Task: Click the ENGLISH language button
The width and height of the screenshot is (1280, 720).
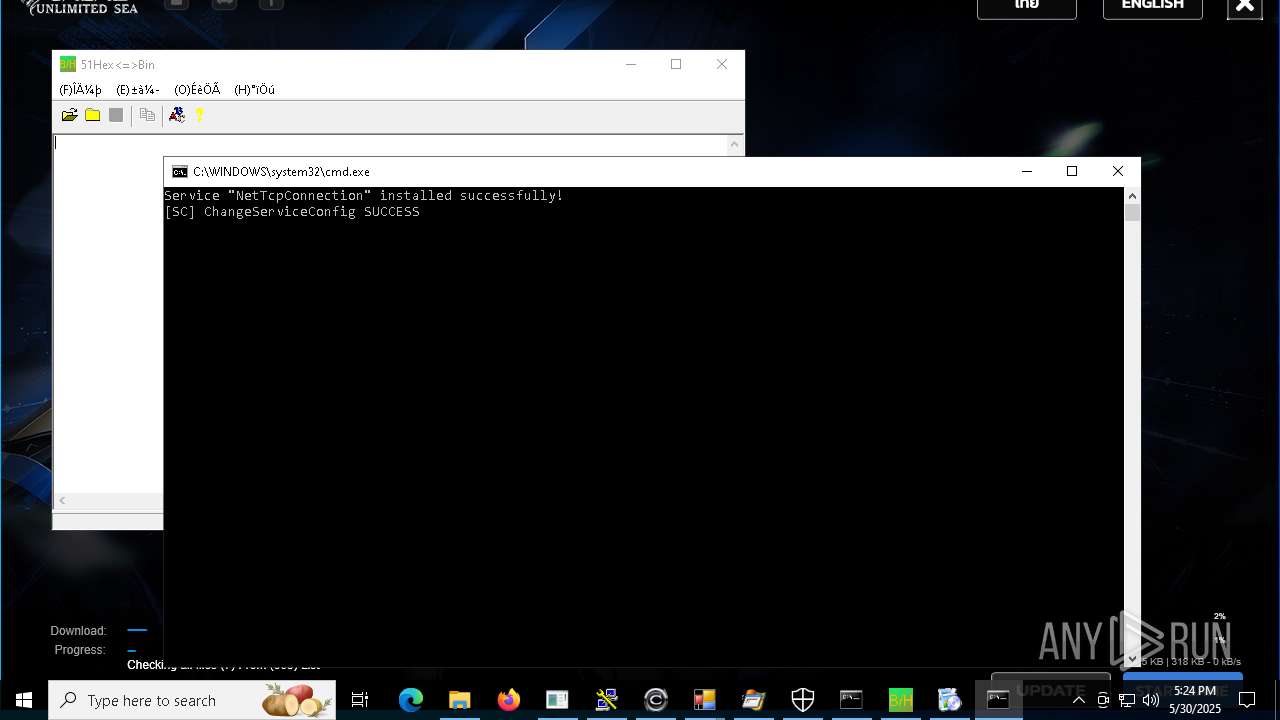Action: coord(1153,6)
